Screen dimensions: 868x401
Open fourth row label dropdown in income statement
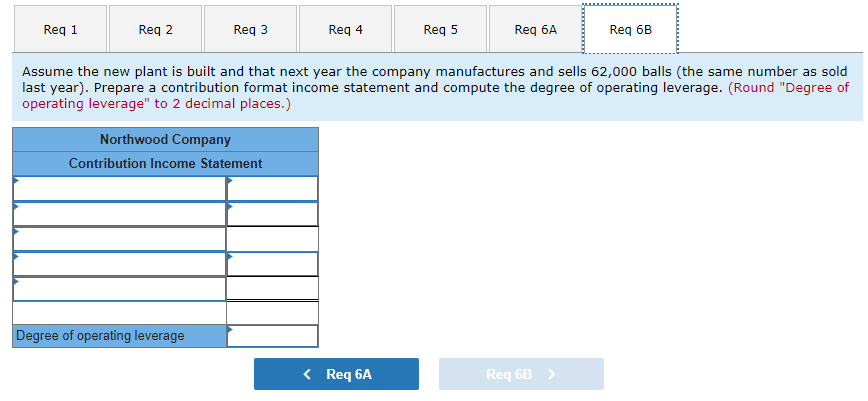point(120,264)
